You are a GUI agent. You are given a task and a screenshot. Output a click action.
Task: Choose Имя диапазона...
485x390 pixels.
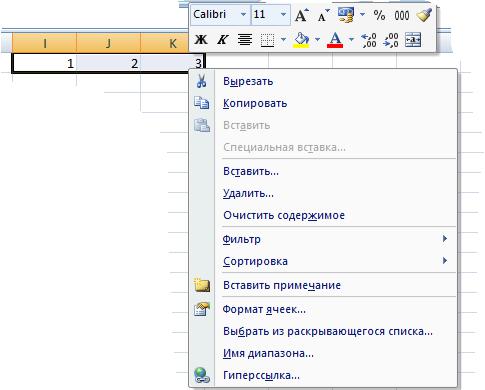(323, 353)
